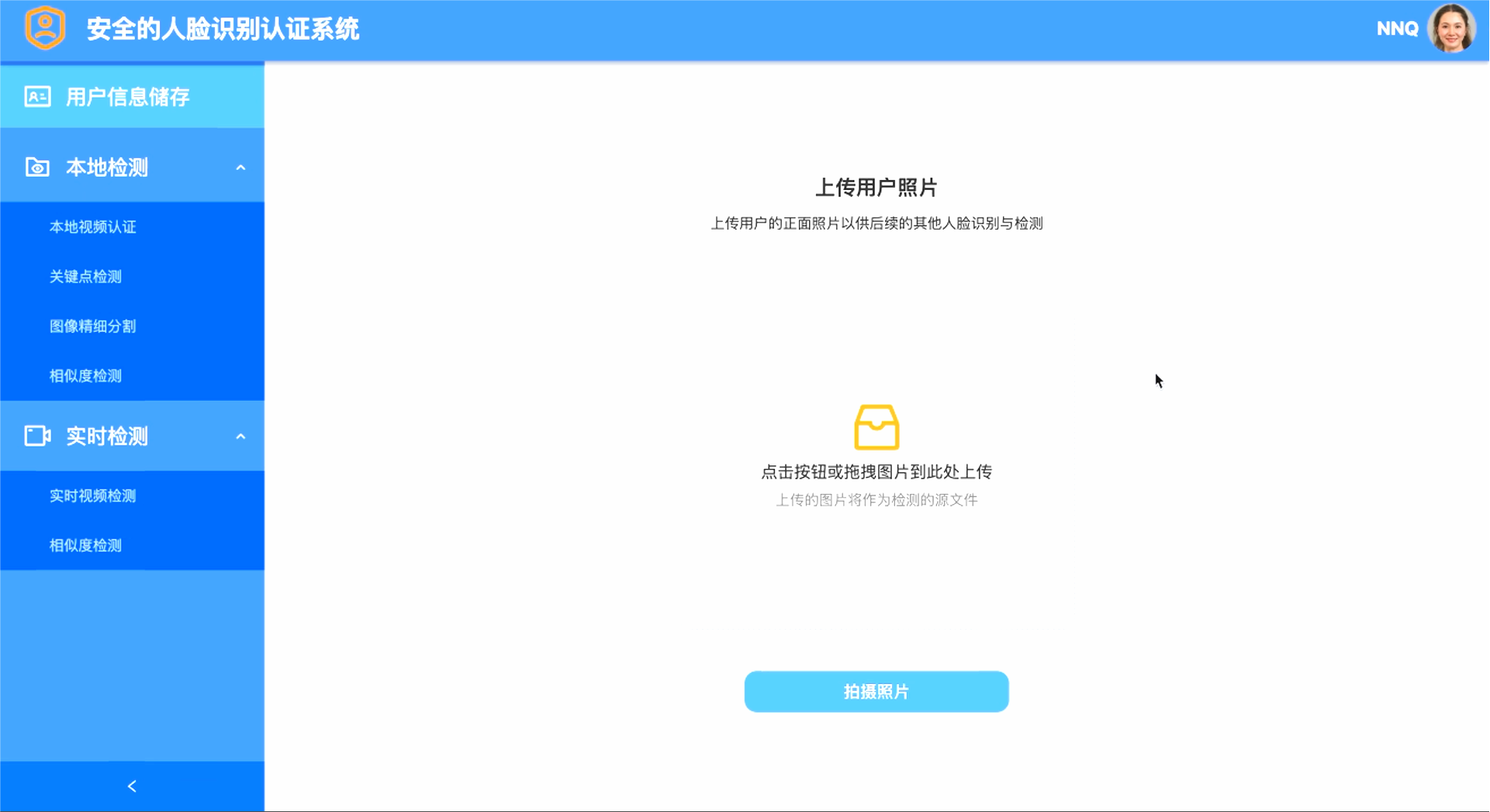Open 本地视频认证 in sidebar
The width and height of the screenshot is (1490, 812).
[132, 227]
